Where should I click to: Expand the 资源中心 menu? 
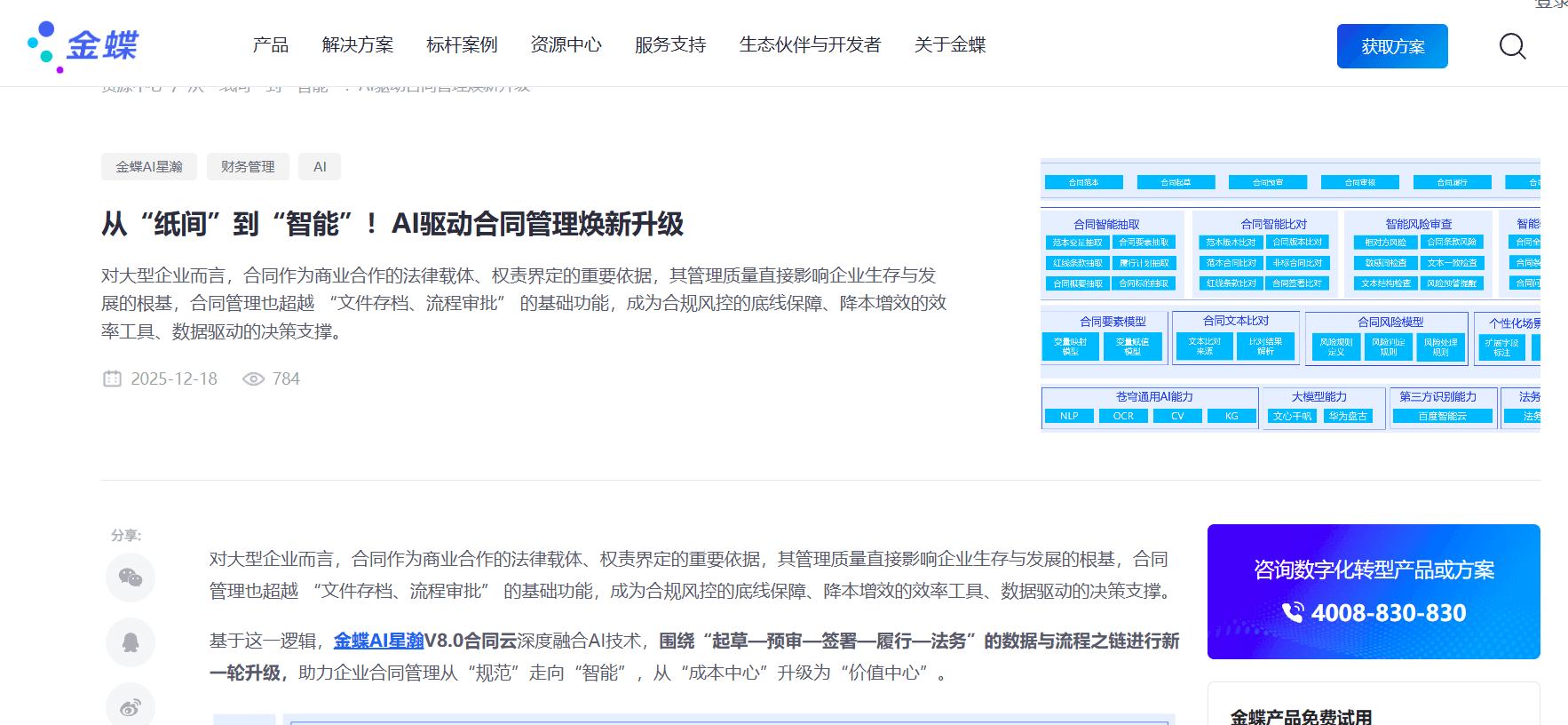[x=566, y=44]
